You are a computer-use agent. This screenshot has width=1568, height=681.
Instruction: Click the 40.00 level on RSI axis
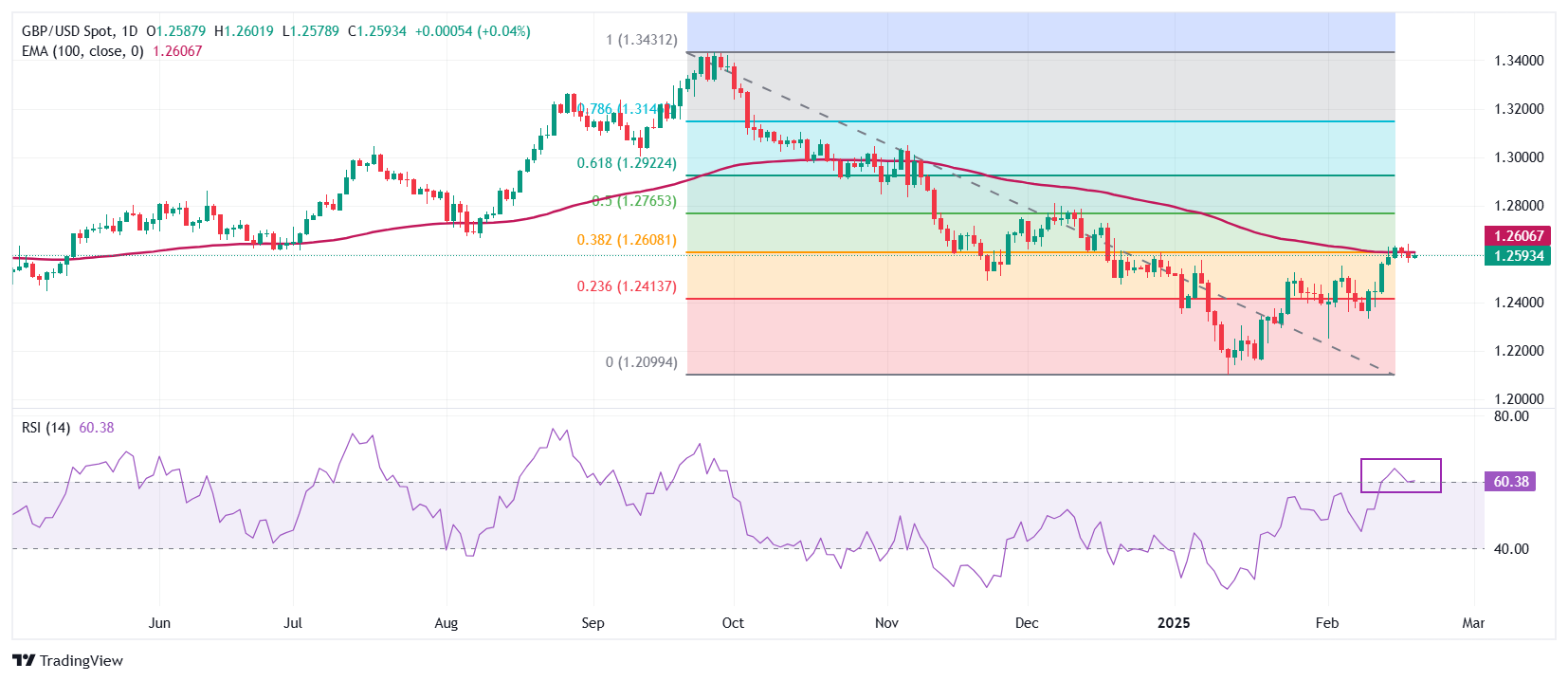click(1511, 549)
